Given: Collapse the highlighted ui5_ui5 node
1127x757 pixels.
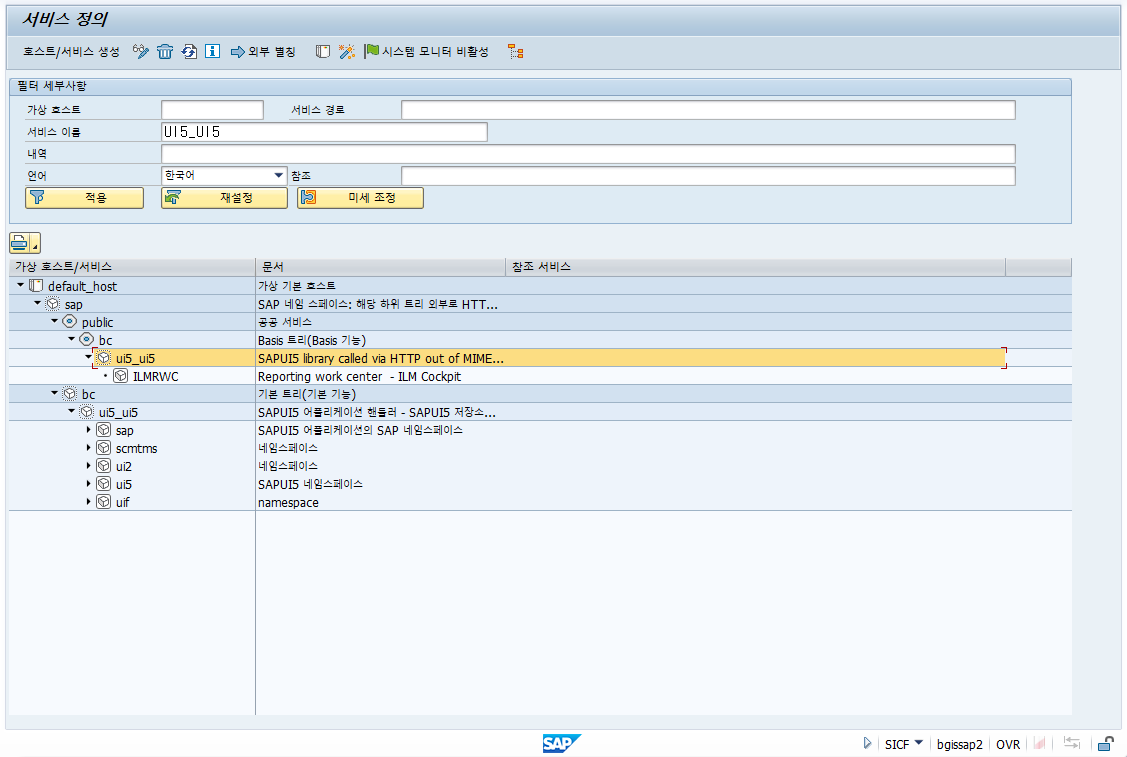Looking at the screenshot, I should [88, 357].
